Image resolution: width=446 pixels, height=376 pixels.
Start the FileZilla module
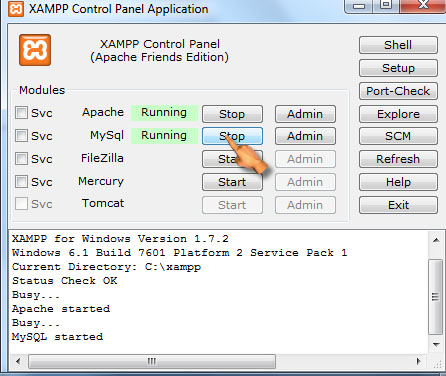(x=232, y=159)
